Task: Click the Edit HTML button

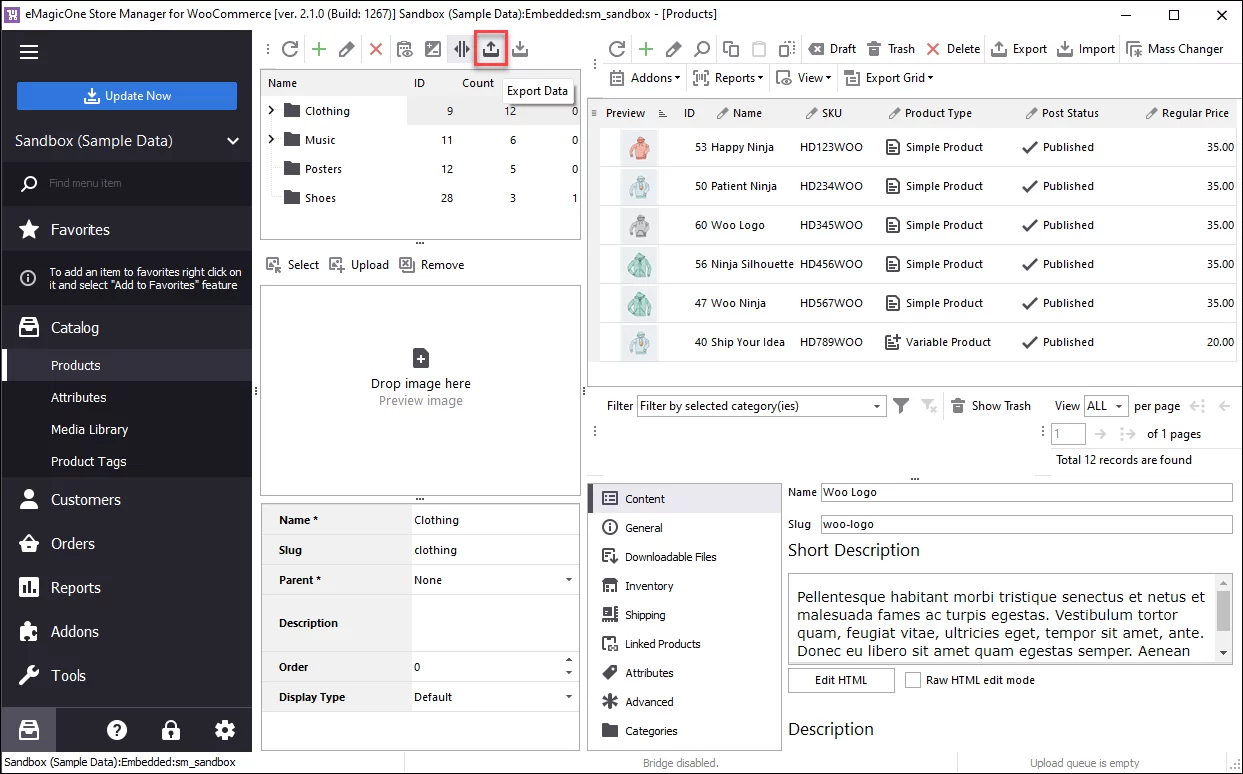Action: (840, 680)
